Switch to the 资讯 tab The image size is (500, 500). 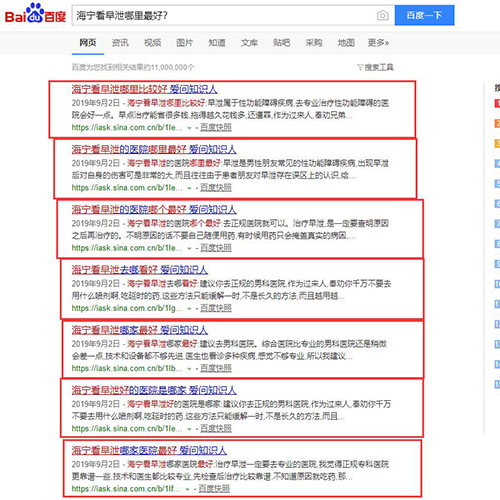pos(120,43)
